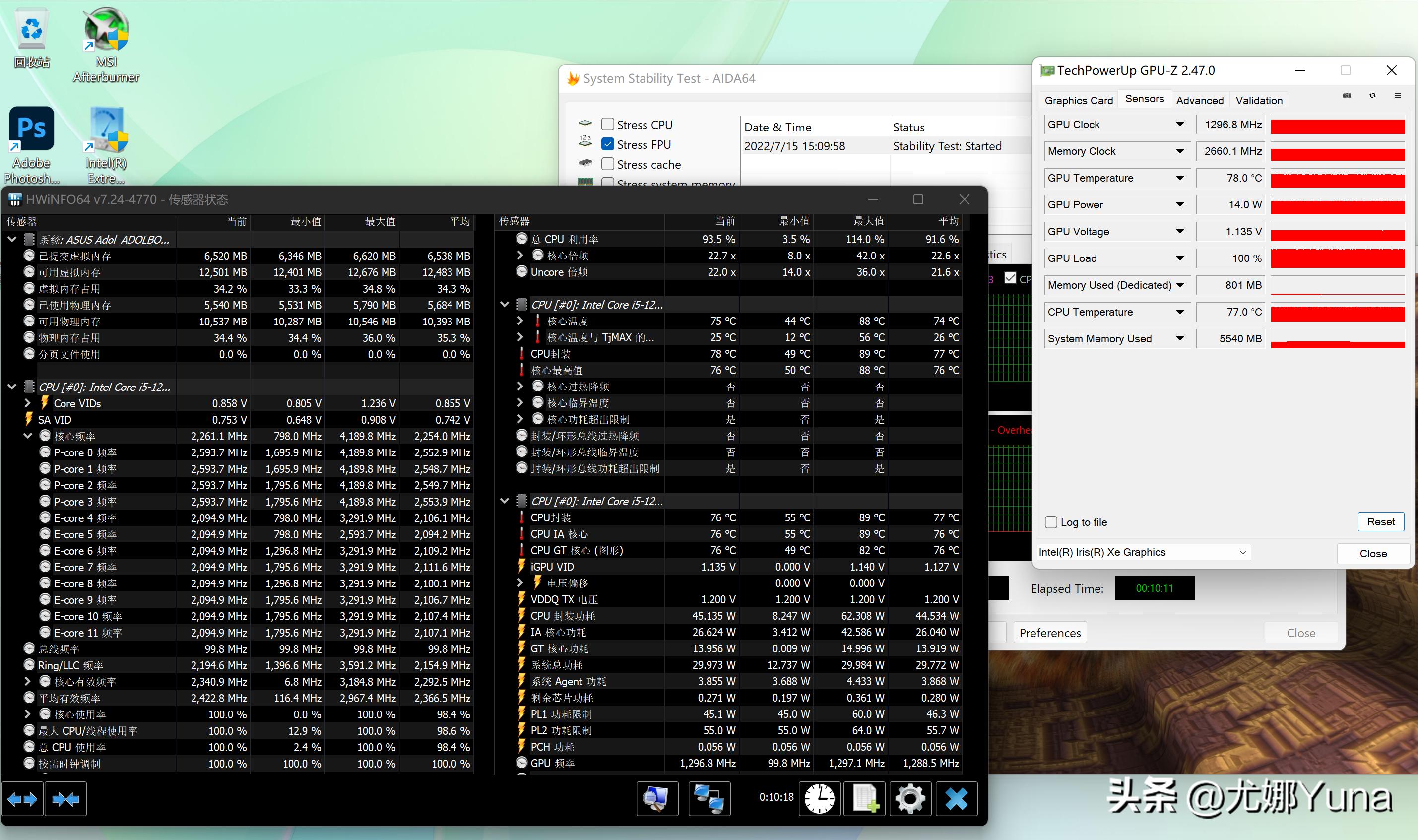Enable the Stress CPU checkbox
Image resolution: width=1418 pixels, height=840 pixels.
pyautogui.click(x=608, y=125)
